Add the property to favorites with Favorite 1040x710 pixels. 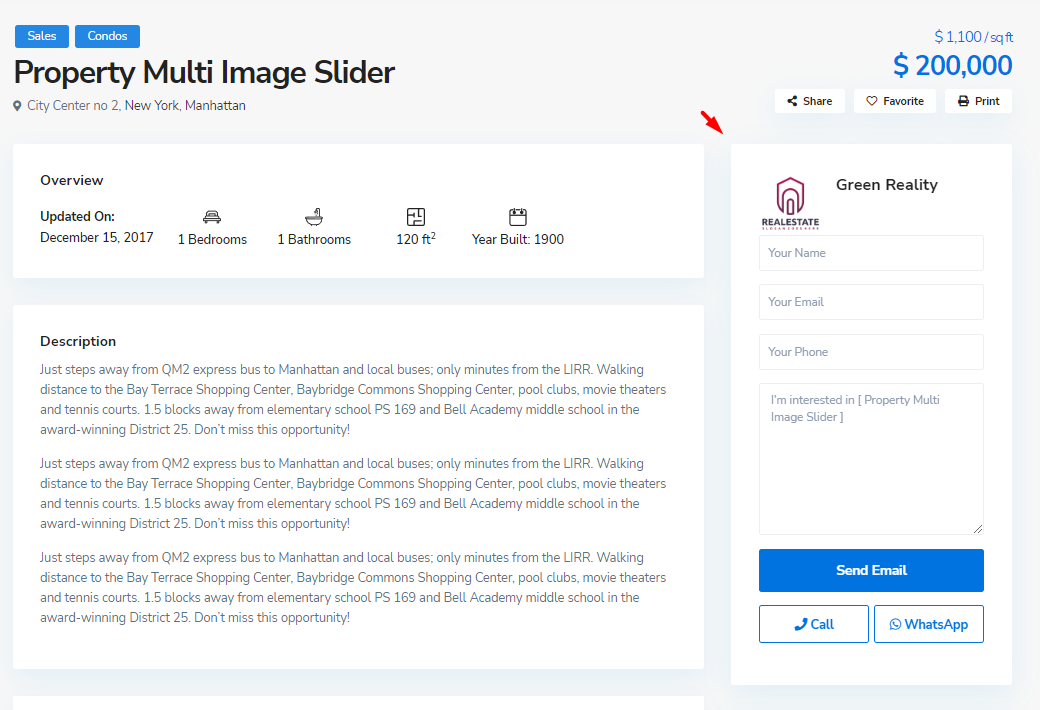(894, 101)
